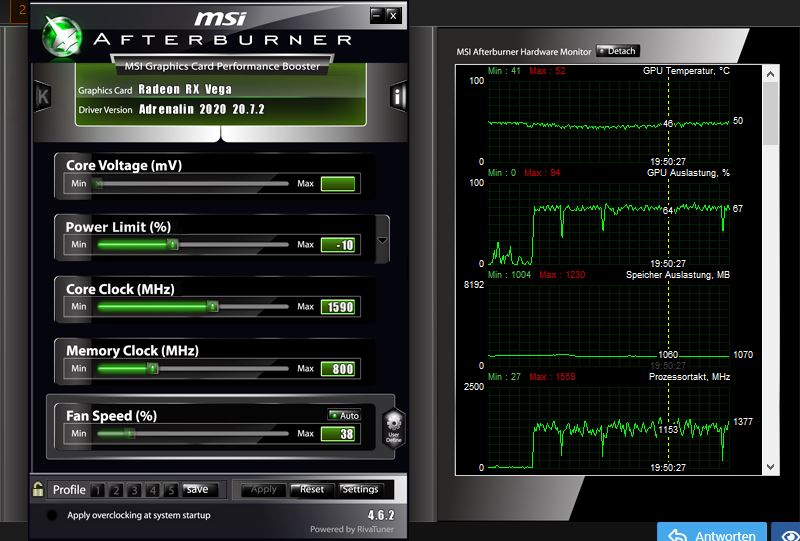Image resolution: width=800 pixels, height=541 pixels.
Task: Click the GPU Temperatur graph
Action: click(x=609, y=121)
